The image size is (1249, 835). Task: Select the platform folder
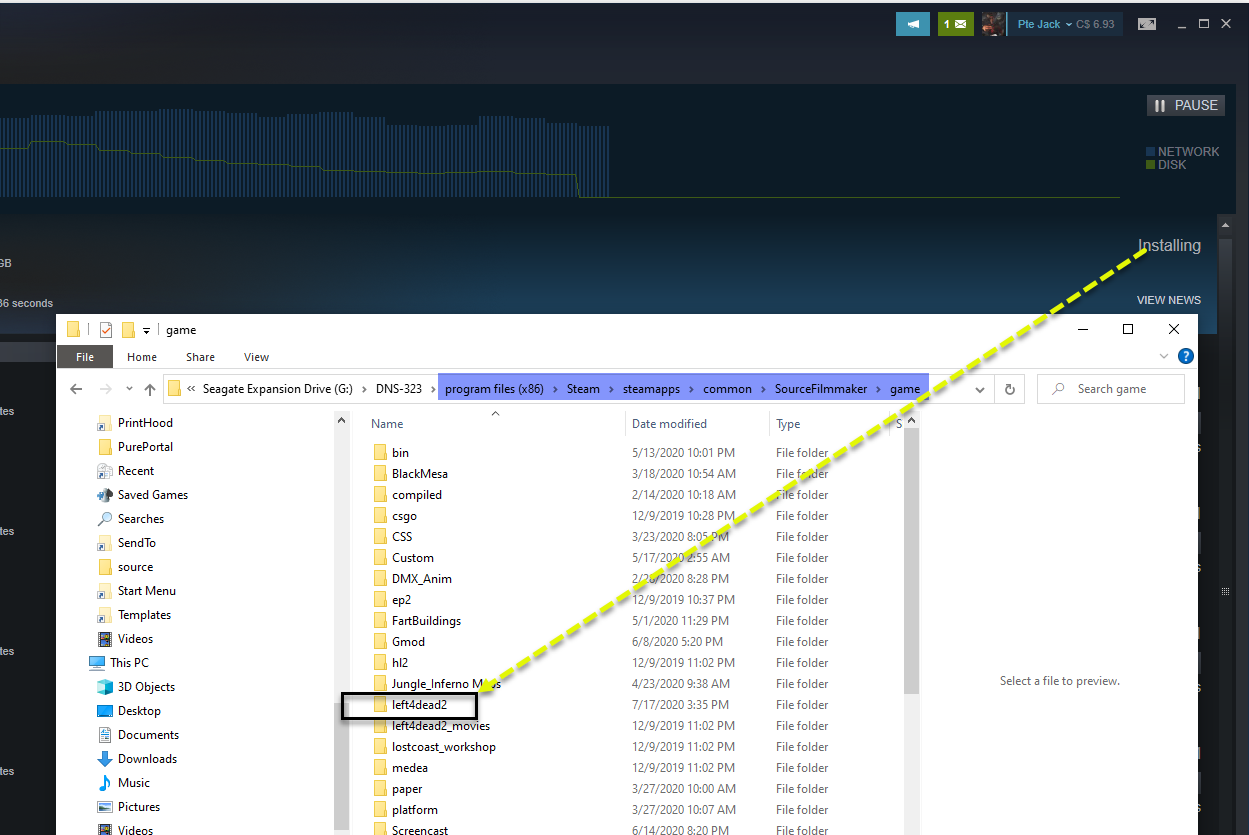[x=414, y=810]
